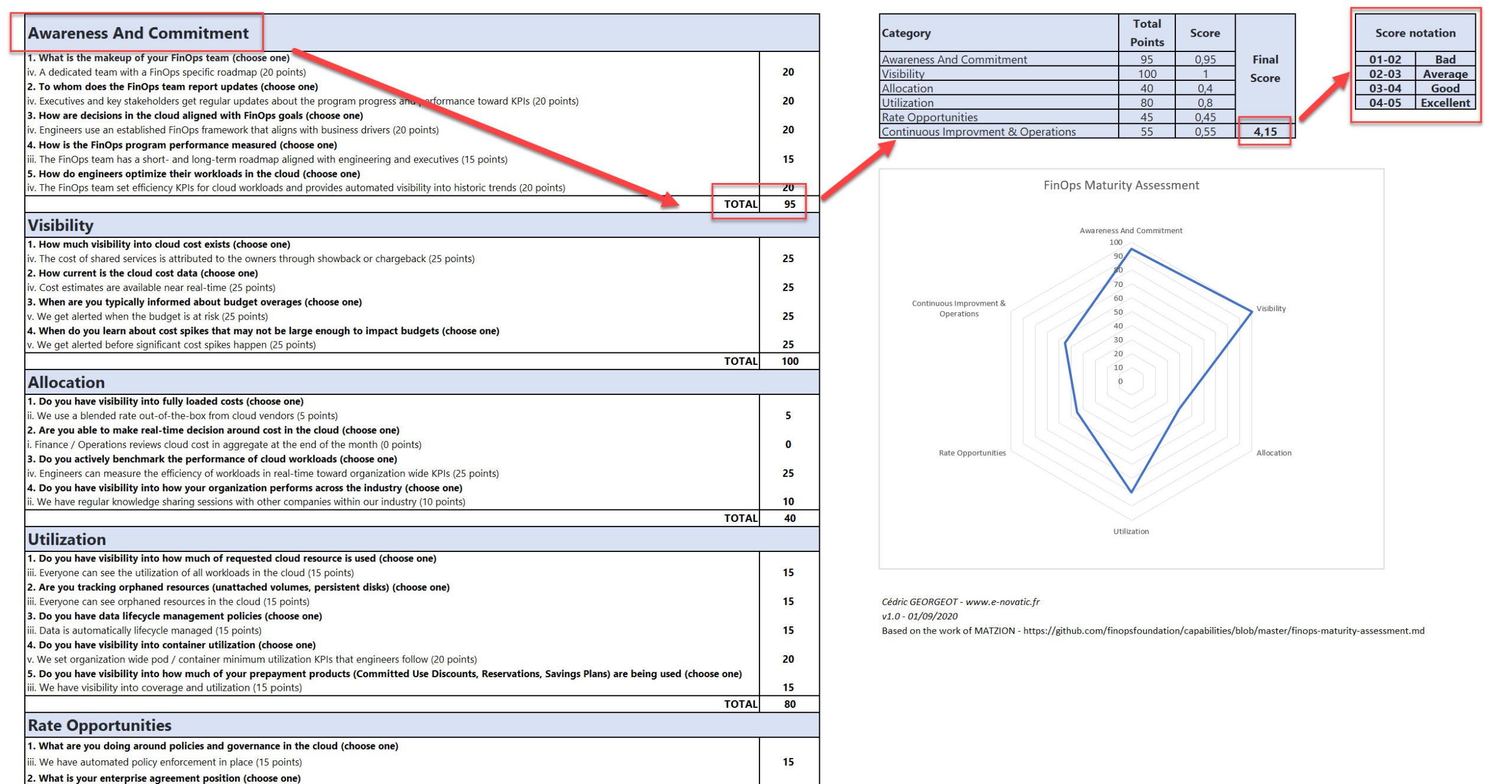The width and height of the screenshot is (1512, 784).
Task: Select 'Data is automatically lifecycle managed' answer
Action: click(144, 631)
